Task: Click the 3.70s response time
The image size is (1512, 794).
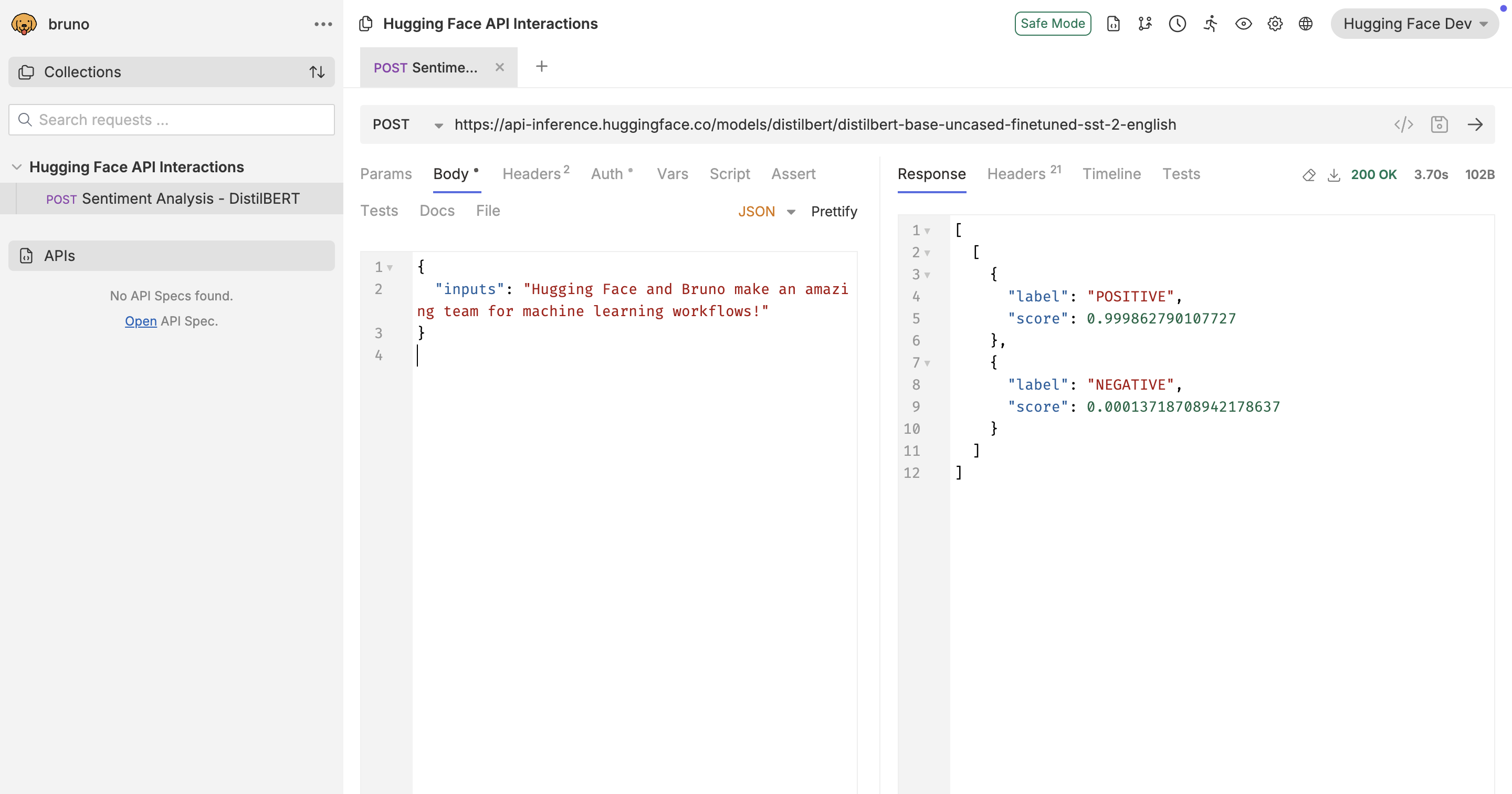Action: (1431, 175)
